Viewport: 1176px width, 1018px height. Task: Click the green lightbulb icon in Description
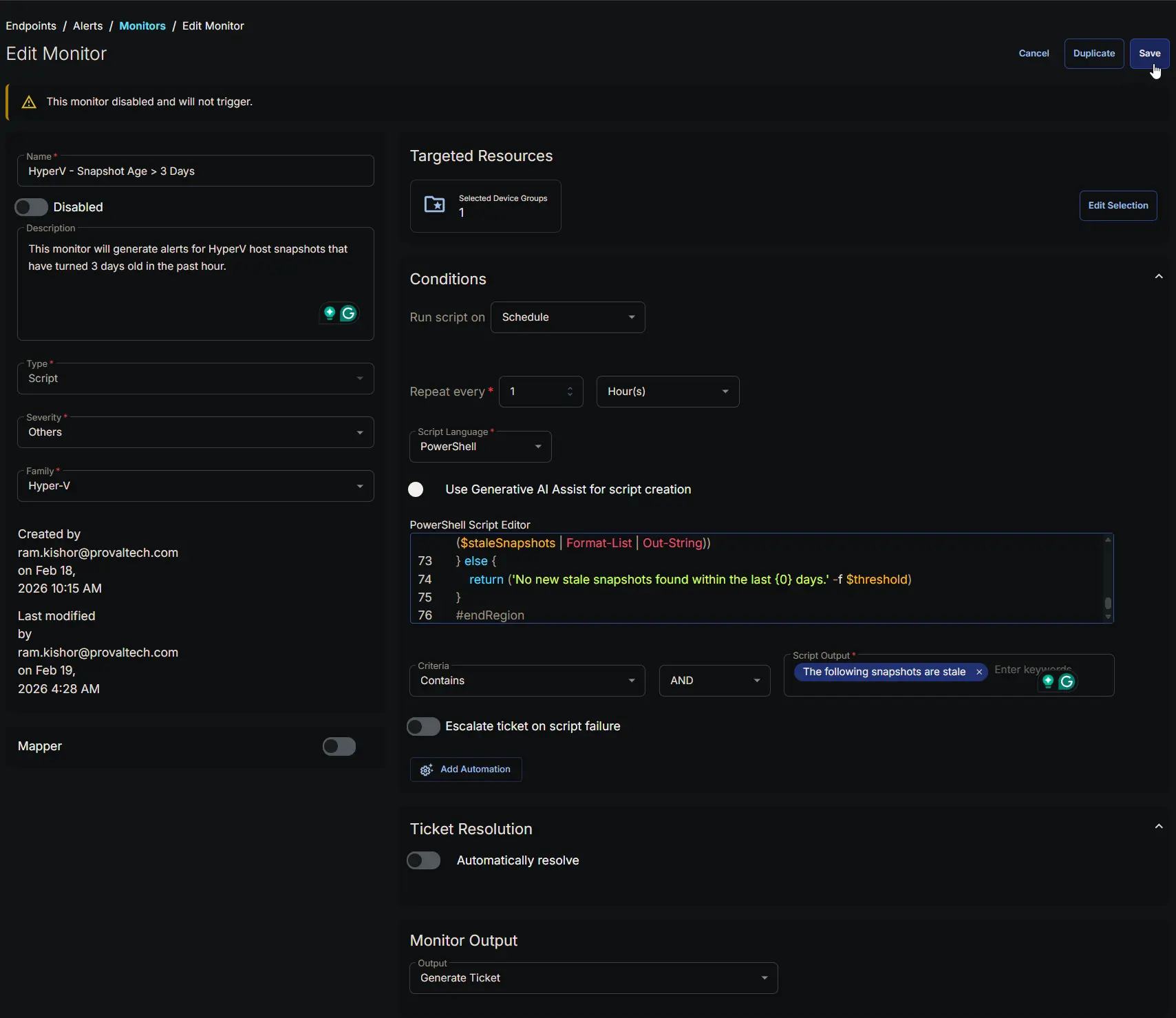click(x=330, y=313)
